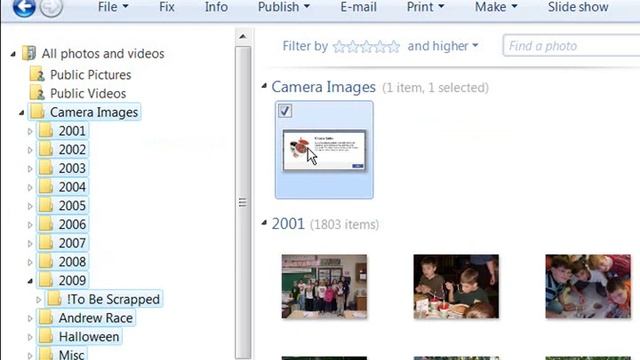This screenshot has height=360, width=640.
Task: Select the Andrew Race folder icon
Action: pos(46,318)
